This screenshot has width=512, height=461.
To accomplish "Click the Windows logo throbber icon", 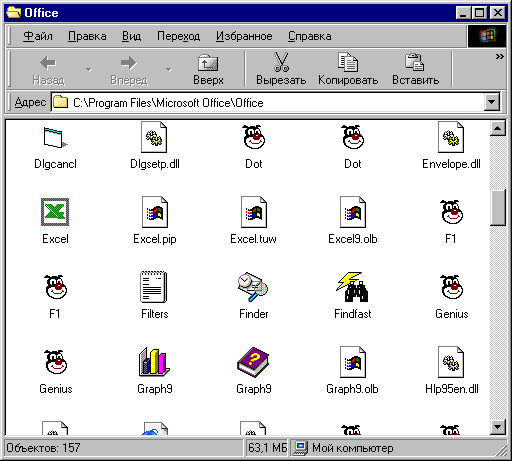I will pos(487,36).
